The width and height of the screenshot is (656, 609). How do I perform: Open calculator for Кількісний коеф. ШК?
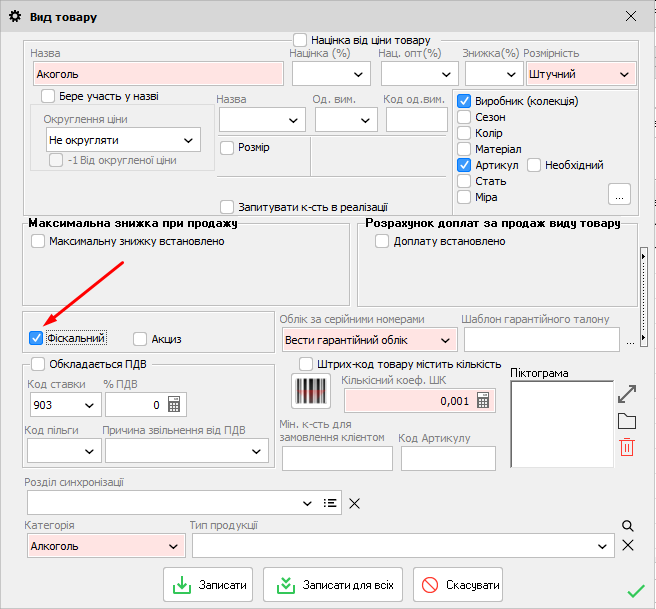point(484,401)
